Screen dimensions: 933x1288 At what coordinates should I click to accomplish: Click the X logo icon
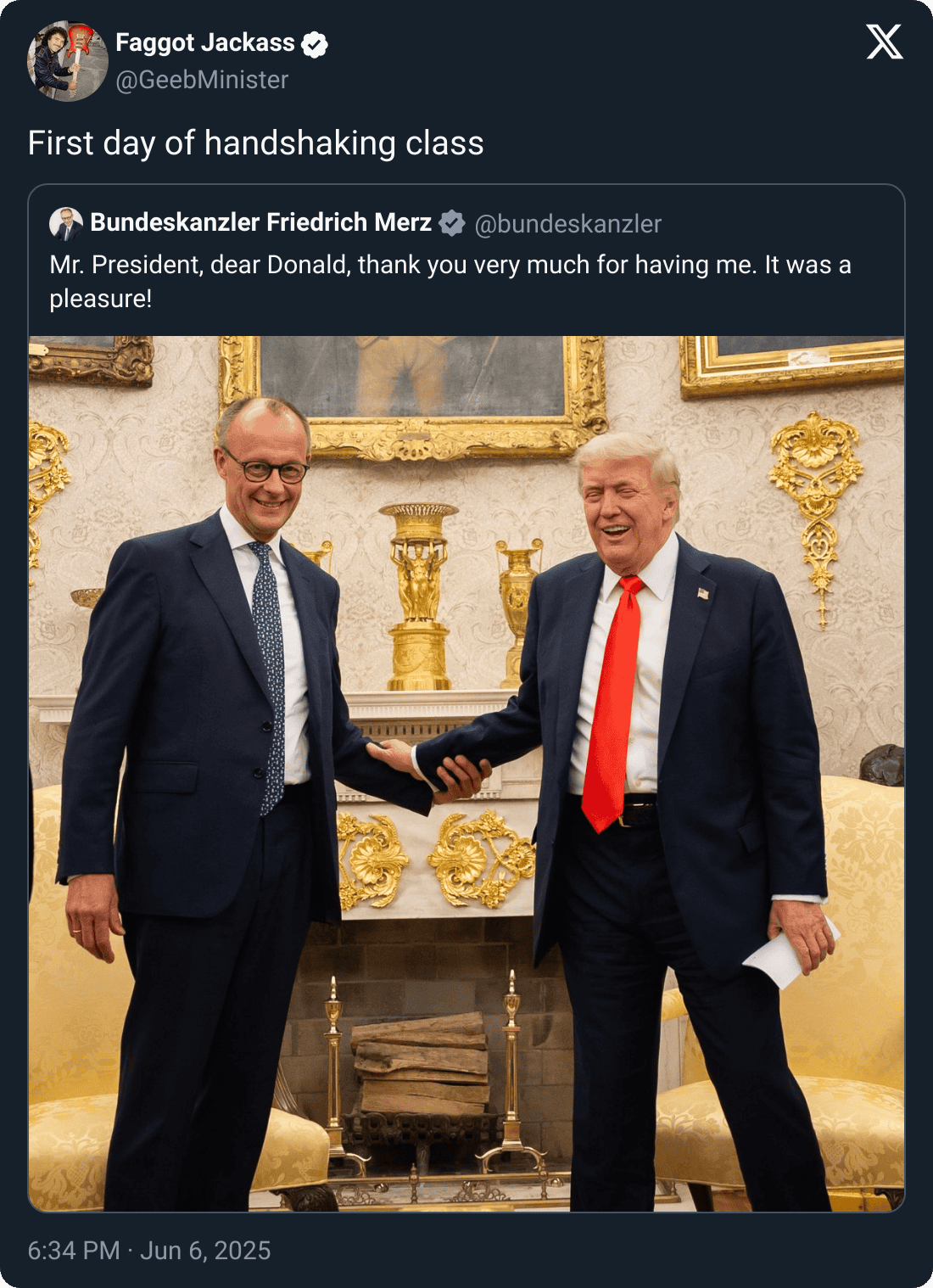click(885, 42)
